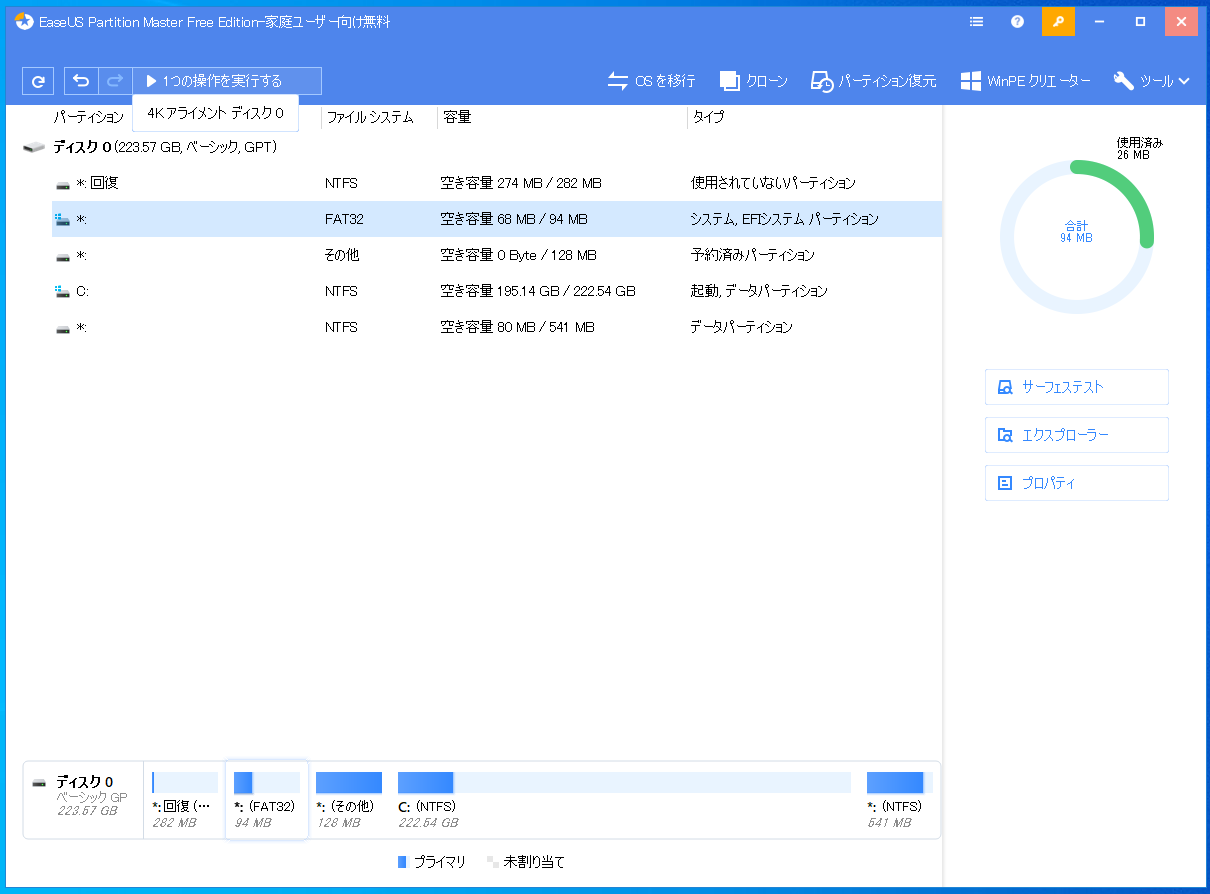Select the 541 MB NTFS block in disk map
The height and width of the screenshot is (894, 1210).
point(897,799)
